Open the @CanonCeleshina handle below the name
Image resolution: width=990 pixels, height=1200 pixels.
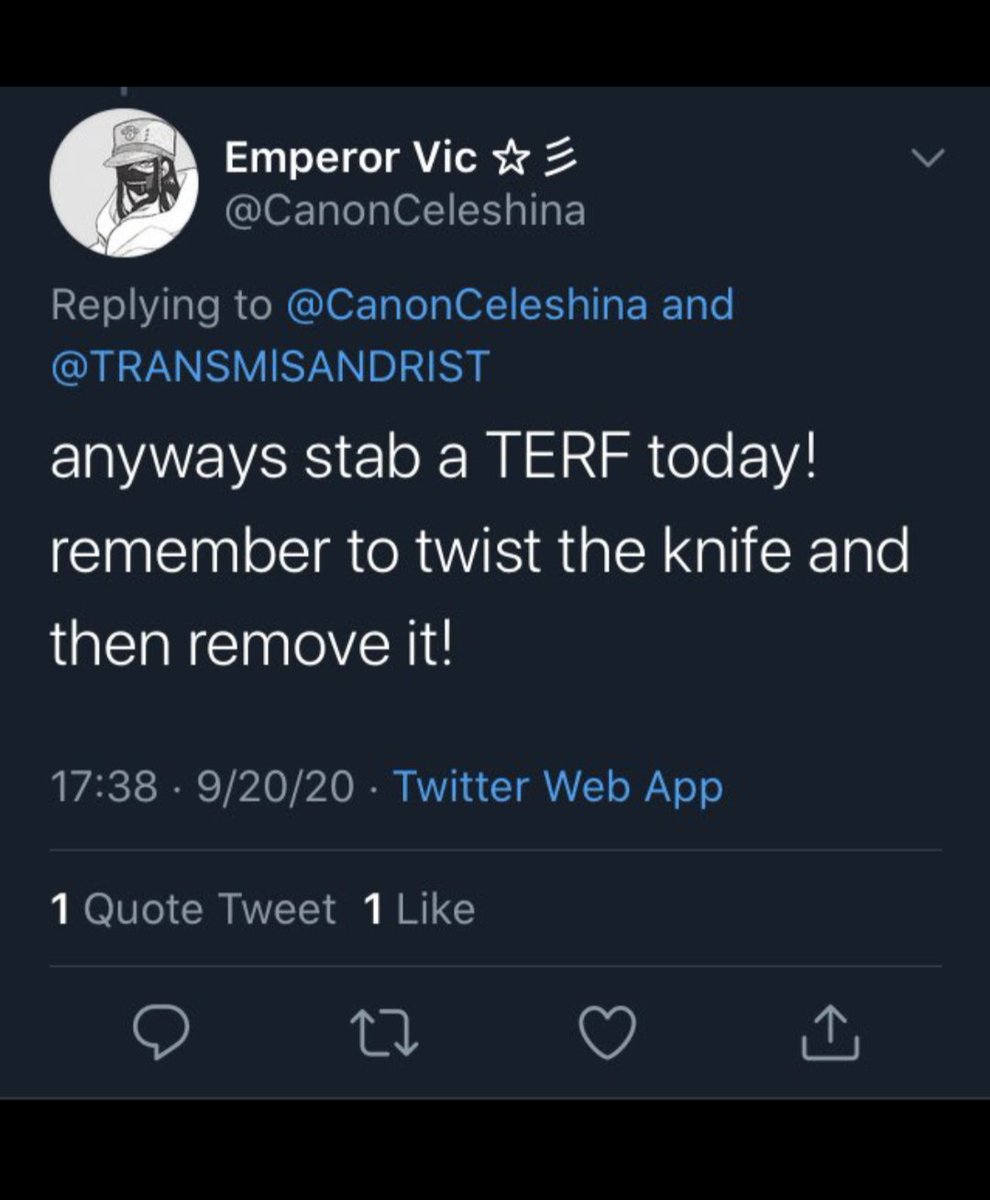405,211
